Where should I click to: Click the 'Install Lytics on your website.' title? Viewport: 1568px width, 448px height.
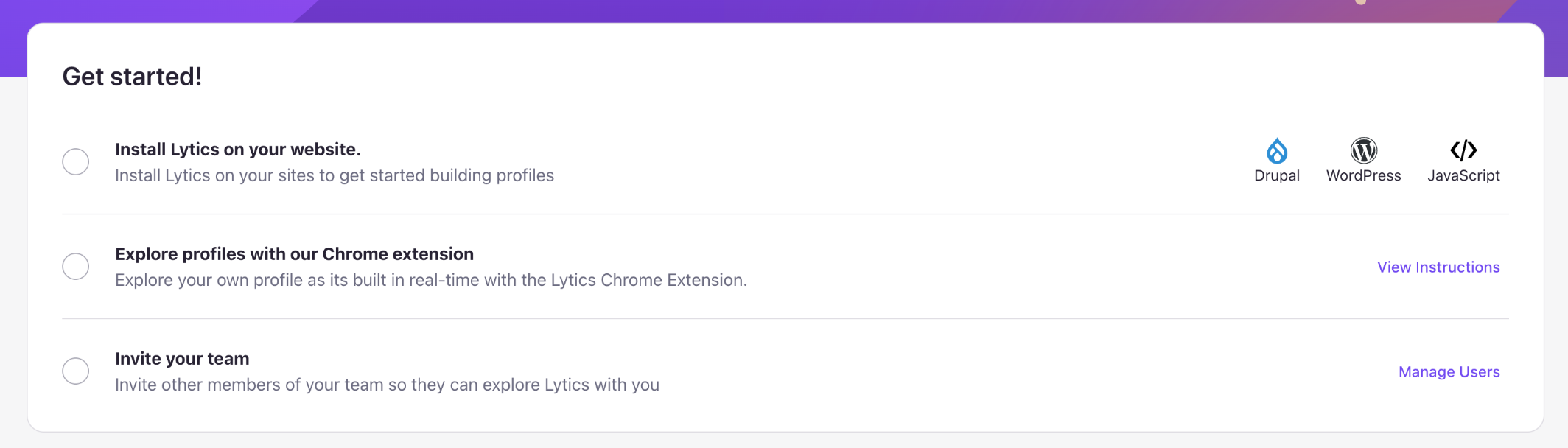(238, 150)
